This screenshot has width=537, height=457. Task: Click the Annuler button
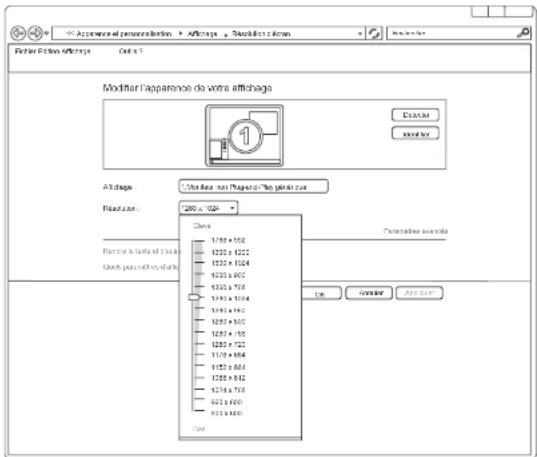369,293
